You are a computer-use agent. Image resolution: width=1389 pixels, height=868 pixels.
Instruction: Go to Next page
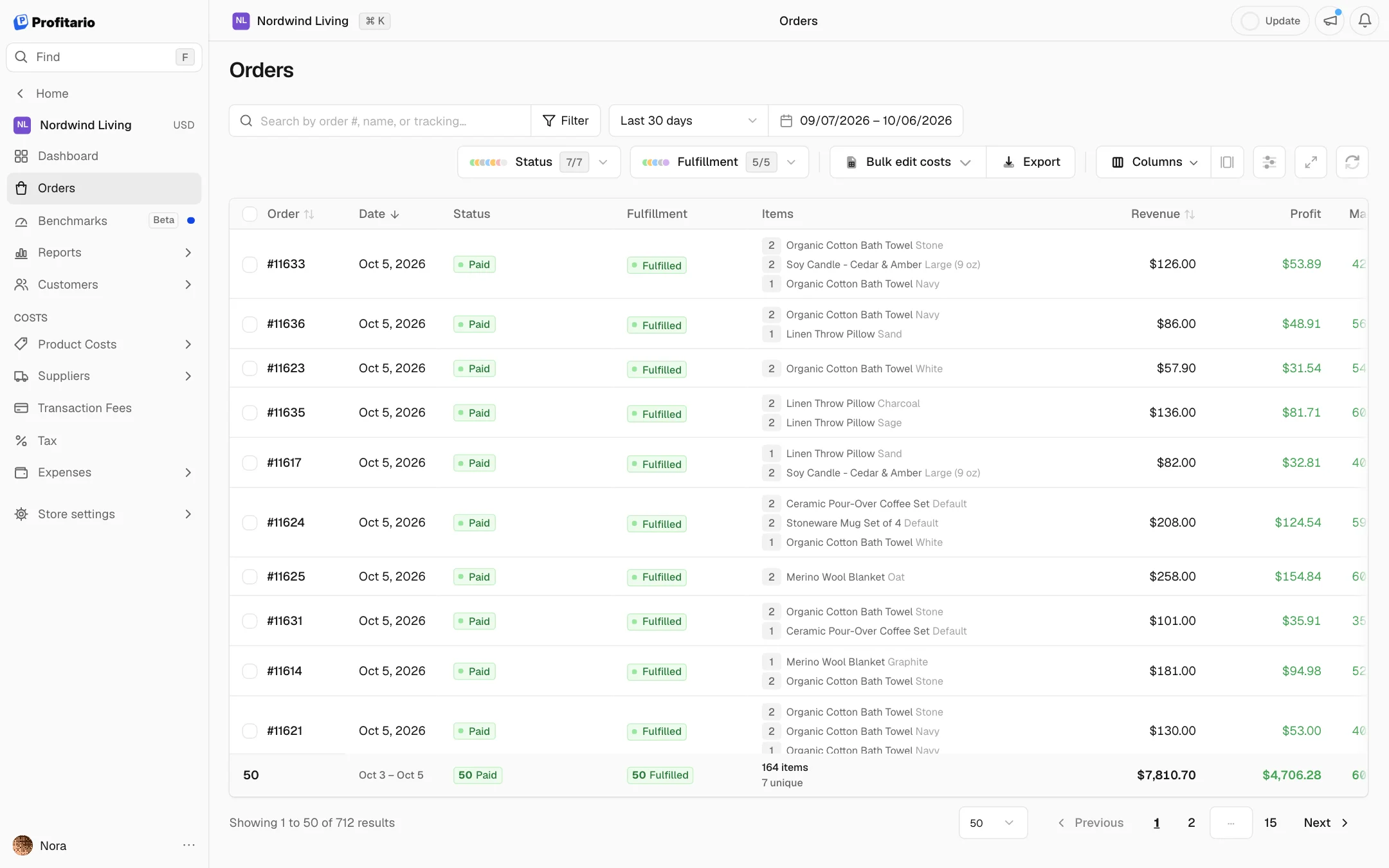click(x=1326, y=823)
